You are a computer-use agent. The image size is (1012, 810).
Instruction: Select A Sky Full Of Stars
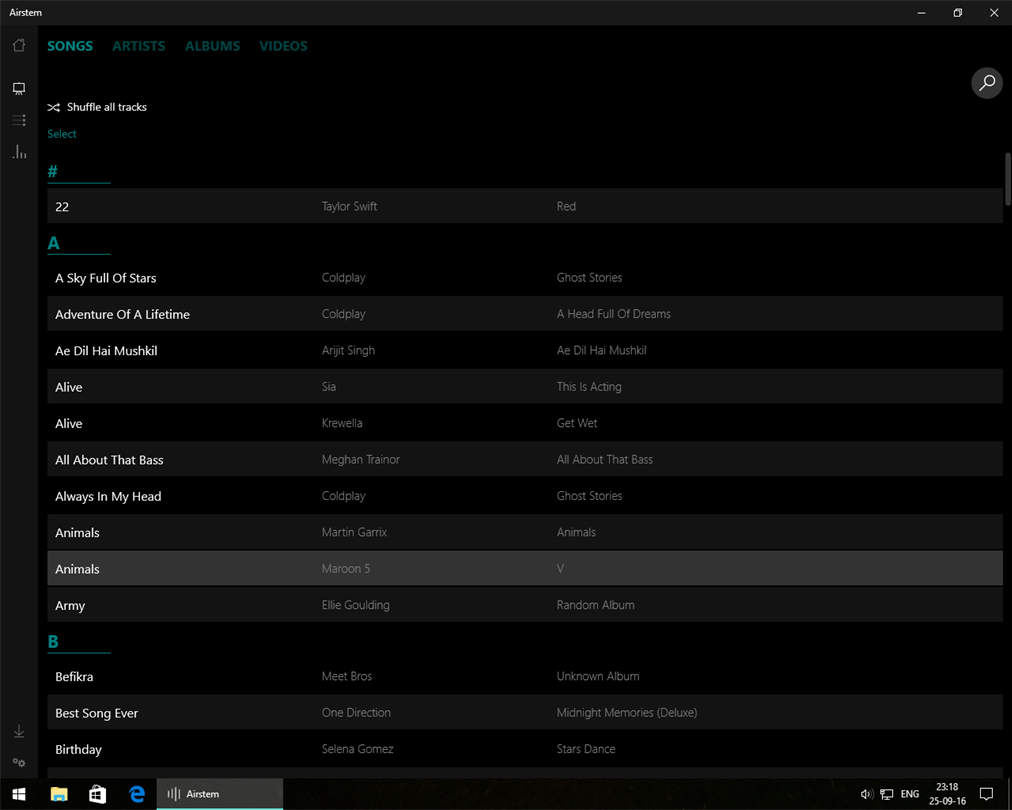[x=525, y=278]
